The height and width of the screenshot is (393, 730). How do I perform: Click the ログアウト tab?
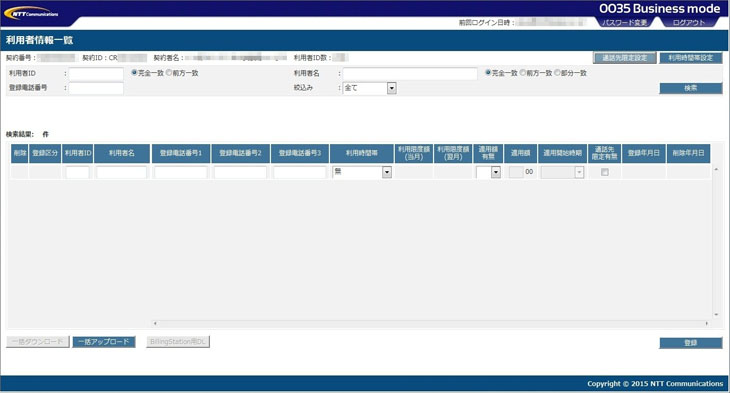pyautogui.click(x=689, y=22)
